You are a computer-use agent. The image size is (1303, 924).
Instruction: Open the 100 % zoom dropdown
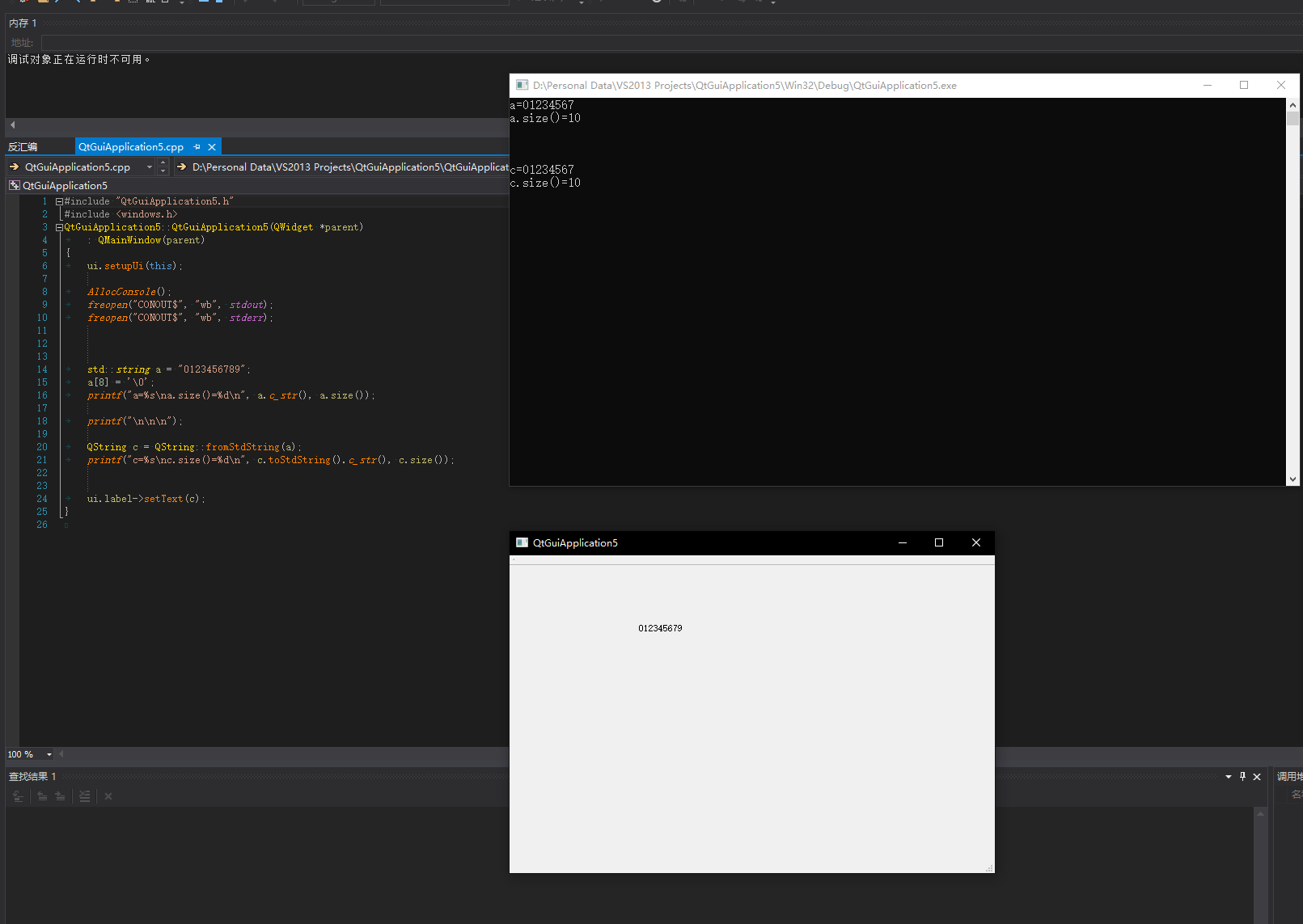49,754
